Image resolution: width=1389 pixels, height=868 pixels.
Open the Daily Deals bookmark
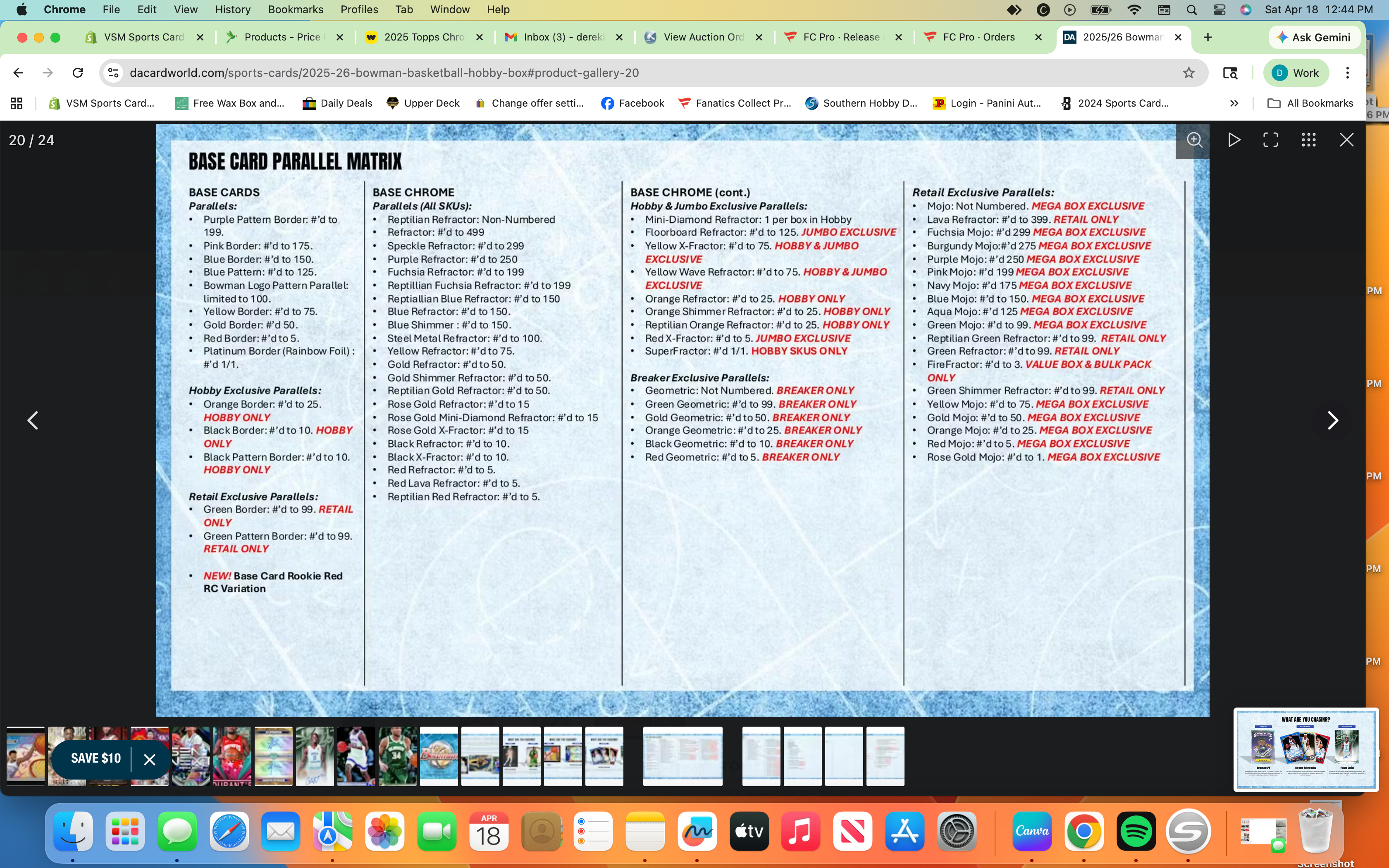point(337,103)
